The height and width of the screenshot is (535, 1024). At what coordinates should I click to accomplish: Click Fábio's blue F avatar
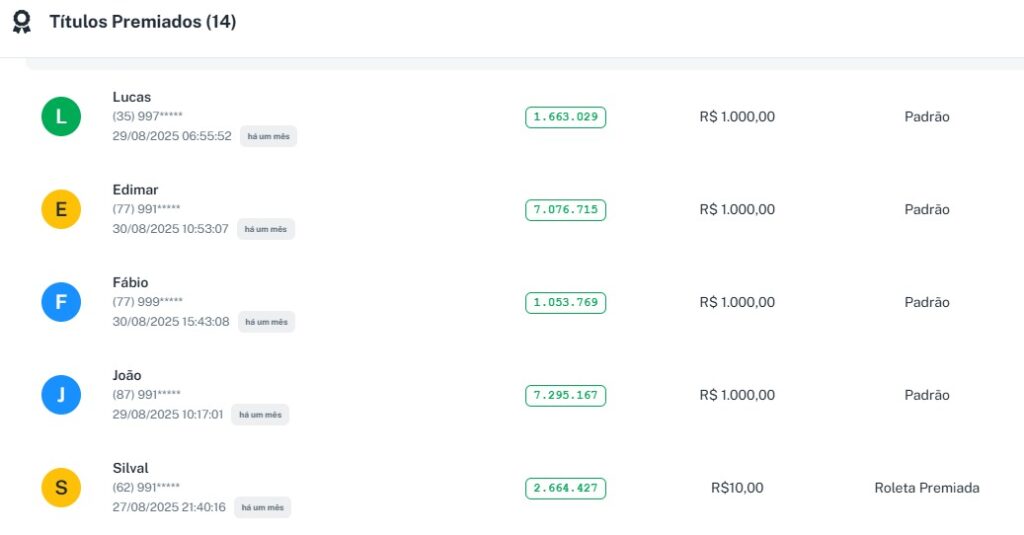coord(61,302)
